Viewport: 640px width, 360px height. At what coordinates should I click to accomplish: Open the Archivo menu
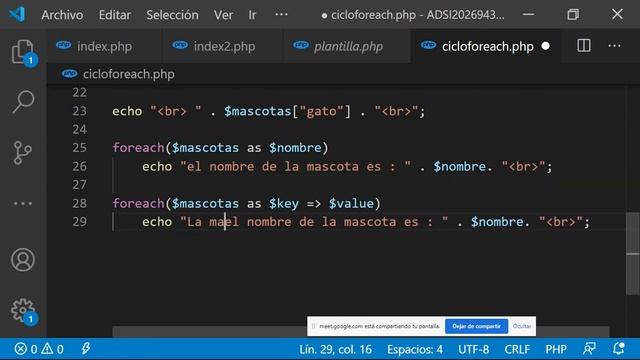coord(62,15)
